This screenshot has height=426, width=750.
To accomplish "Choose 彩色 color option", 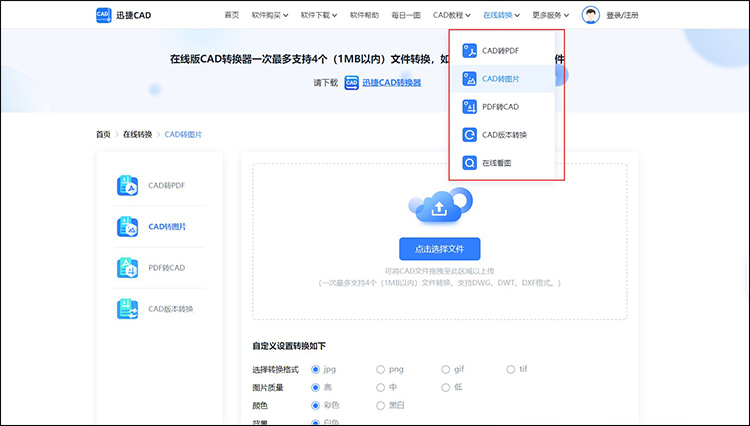I will coord(315,405).
